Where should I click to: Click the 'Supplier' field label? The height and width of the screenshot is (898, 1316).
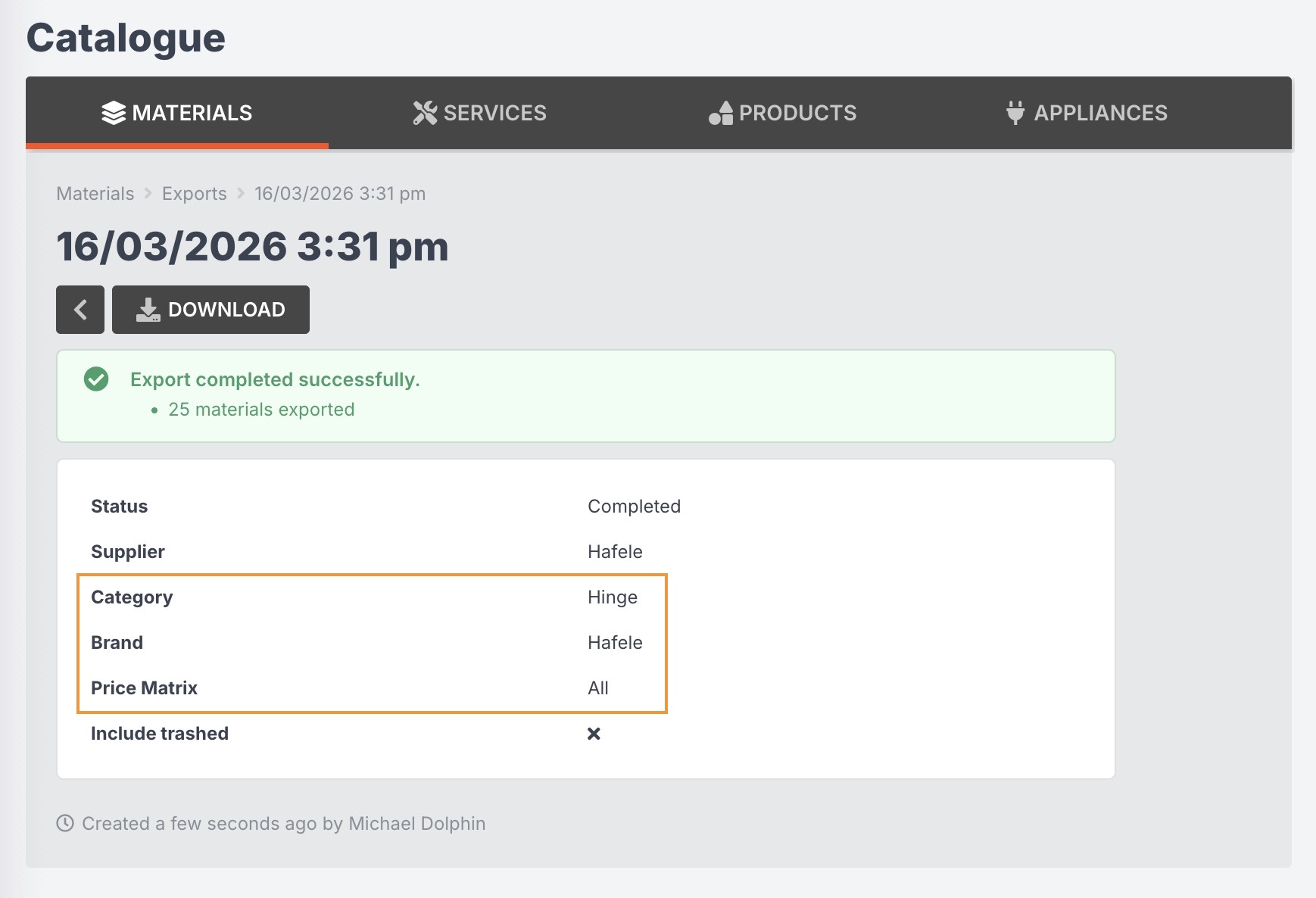coord(128,552)
